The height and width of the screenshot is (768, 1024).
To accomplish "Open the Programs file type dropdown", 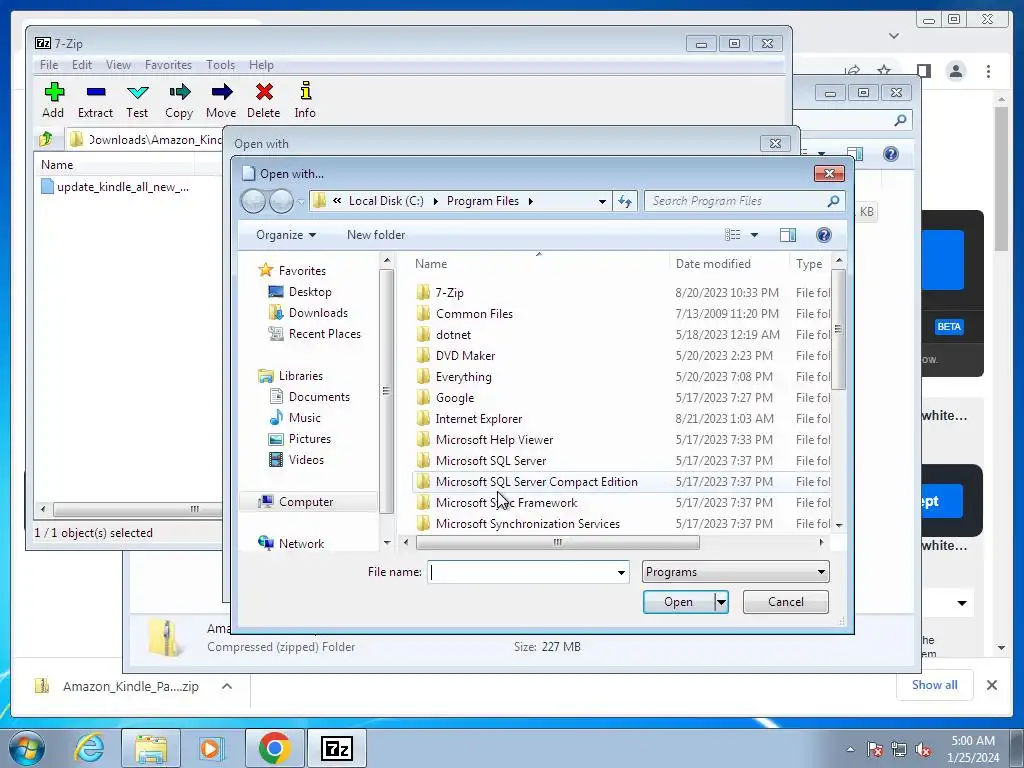I will click(x=735, y=572).
